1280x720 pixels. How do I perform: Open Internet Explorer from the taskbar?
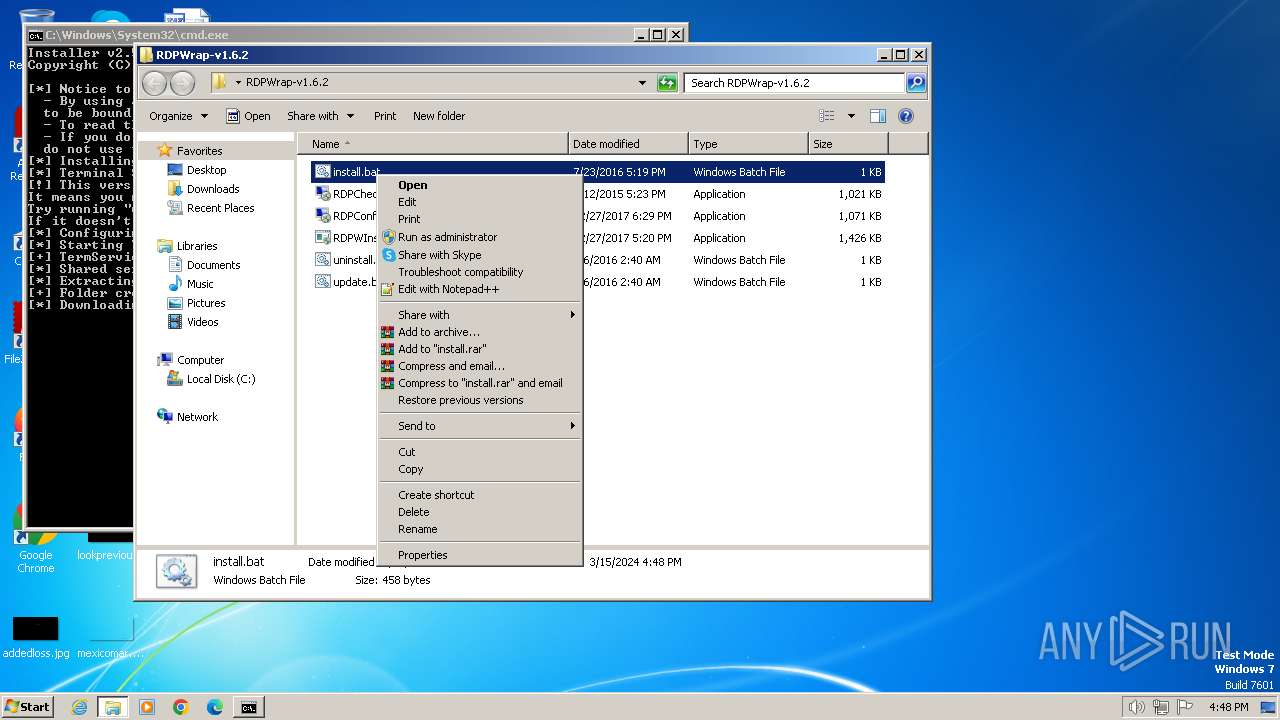(x=79, y=707)
